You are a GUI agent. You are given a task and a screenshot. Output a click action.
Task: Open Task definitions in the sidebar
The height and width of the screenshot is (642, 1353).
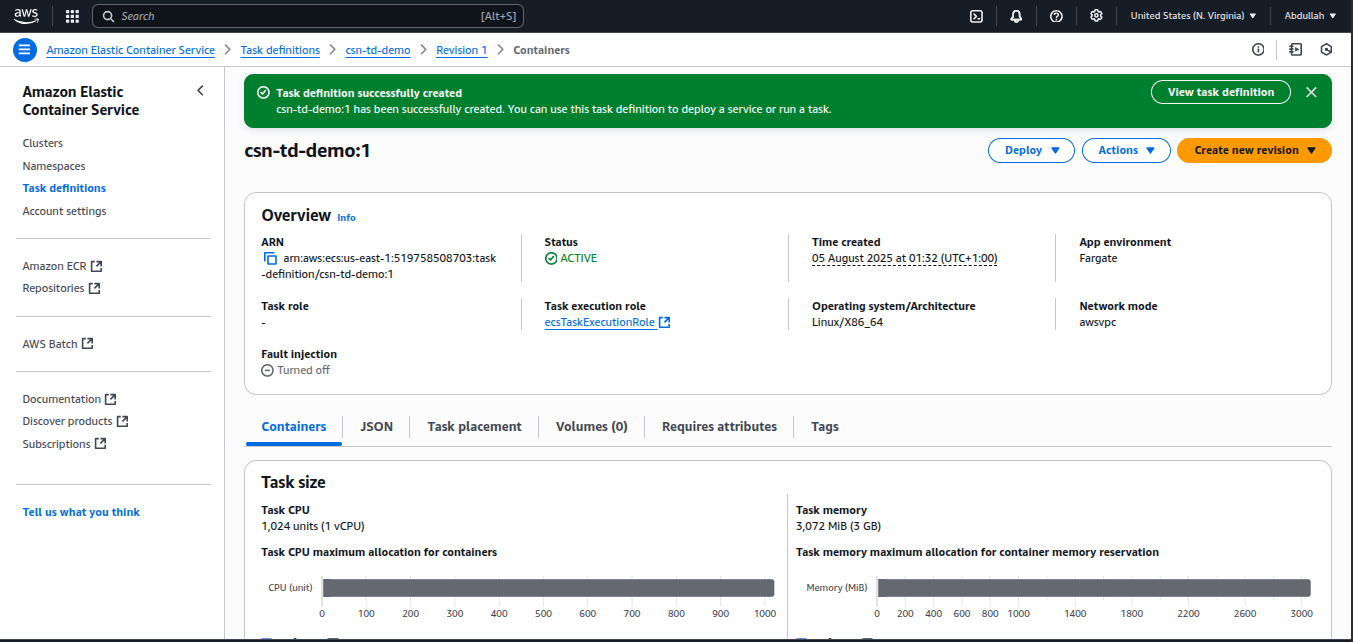(64, 188)
